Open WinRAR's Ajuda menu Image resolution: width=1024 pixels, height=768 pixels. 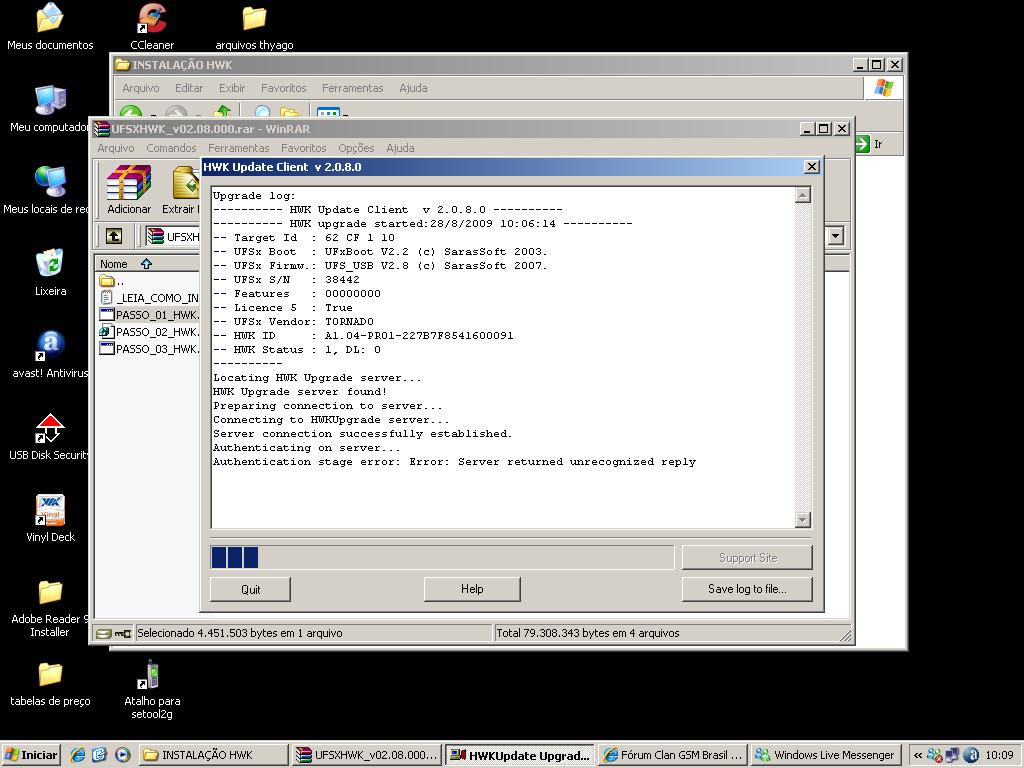(400, 148)
